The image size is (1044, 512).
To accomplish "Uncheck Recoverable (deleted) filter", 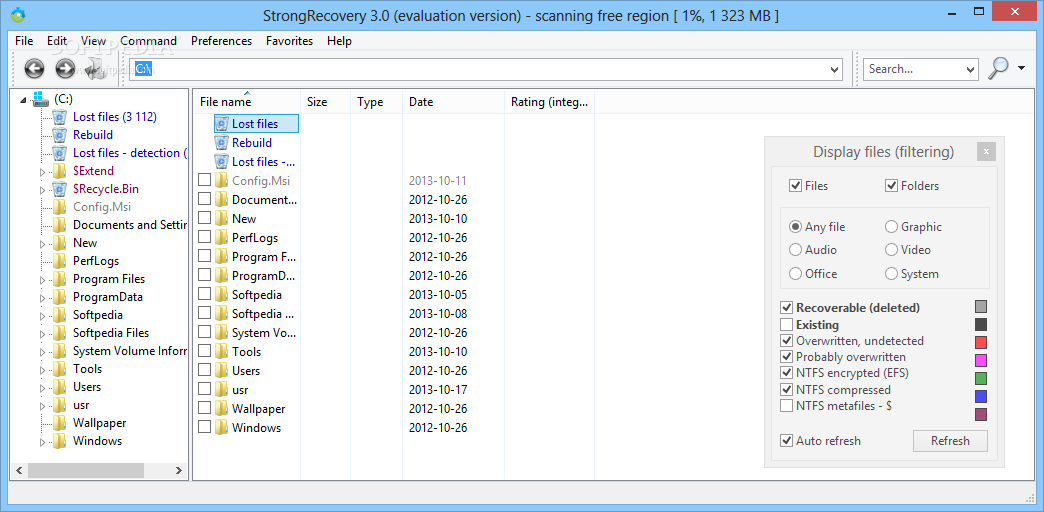I will pos(786,308).
